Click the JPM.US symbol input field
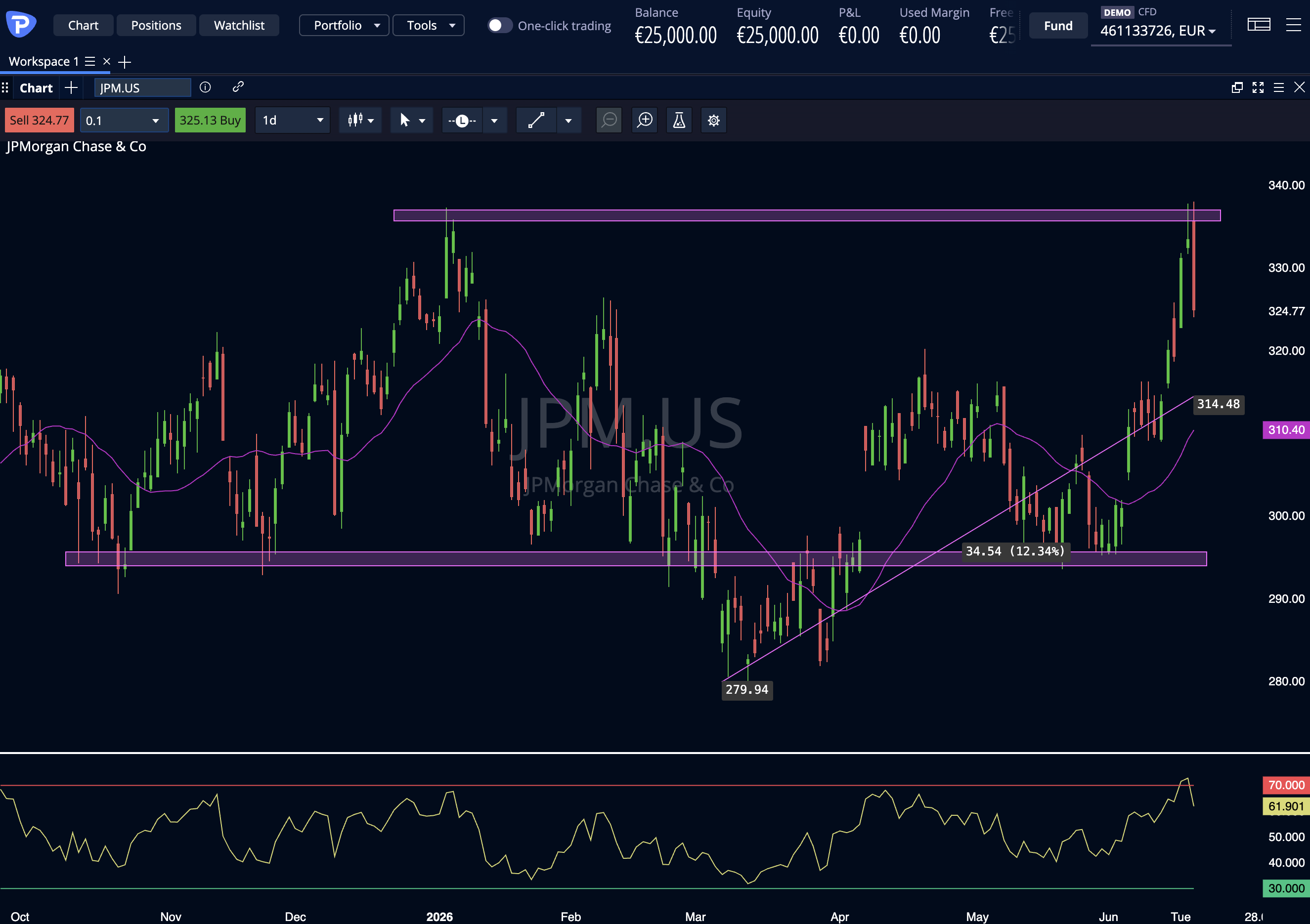1310x924 pixels. pos(143,87)
